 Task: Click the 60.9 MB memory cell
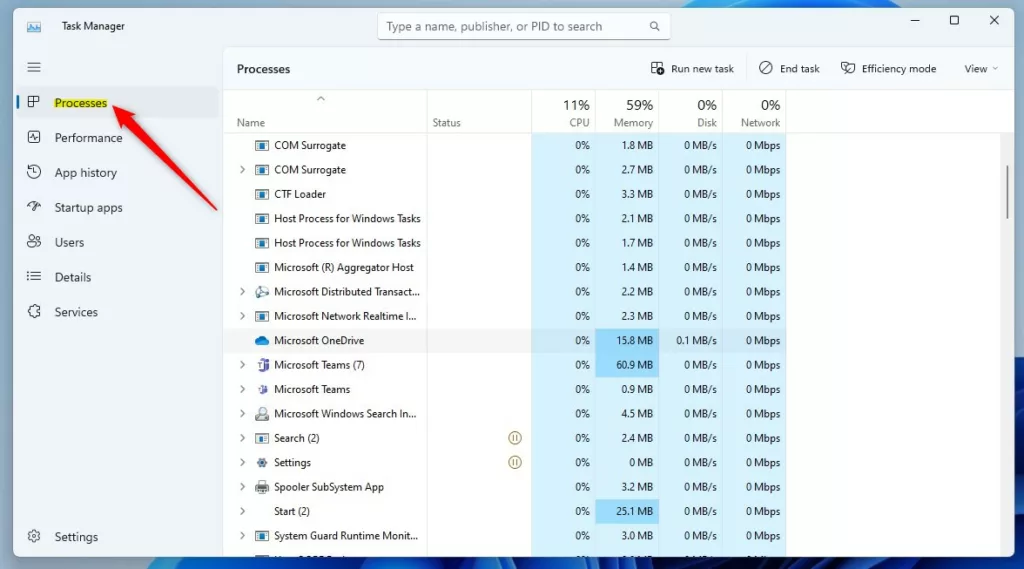pyautogui.click(x=627, y=365)
